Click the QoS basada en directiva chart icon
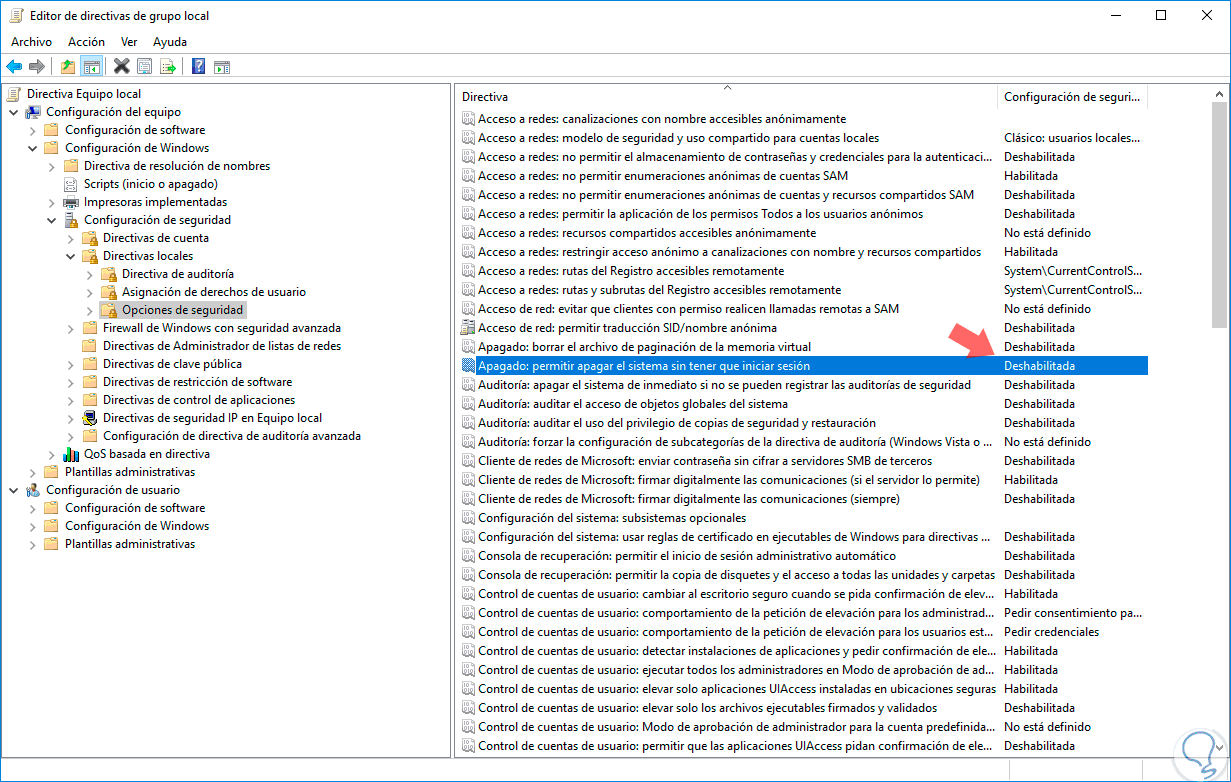Viewport: 1231px width, 782px height. 71,454
